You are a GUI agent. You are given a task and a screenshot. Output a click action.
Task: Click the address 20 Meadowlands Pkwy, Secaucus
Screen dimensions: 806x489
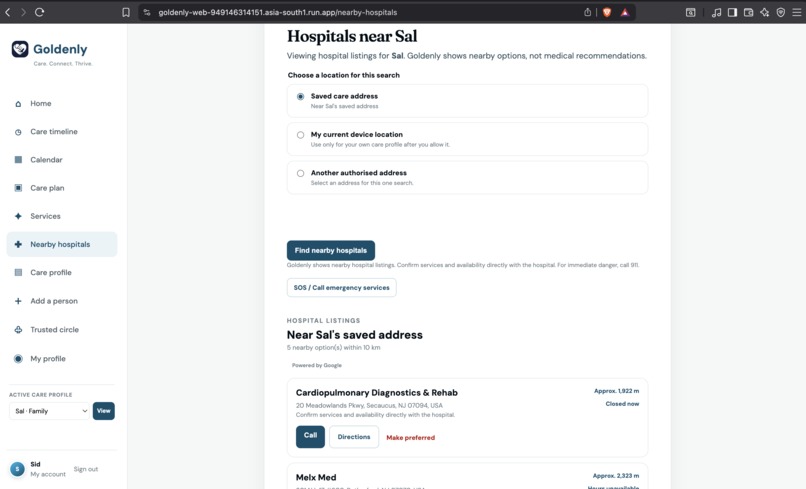369,405
